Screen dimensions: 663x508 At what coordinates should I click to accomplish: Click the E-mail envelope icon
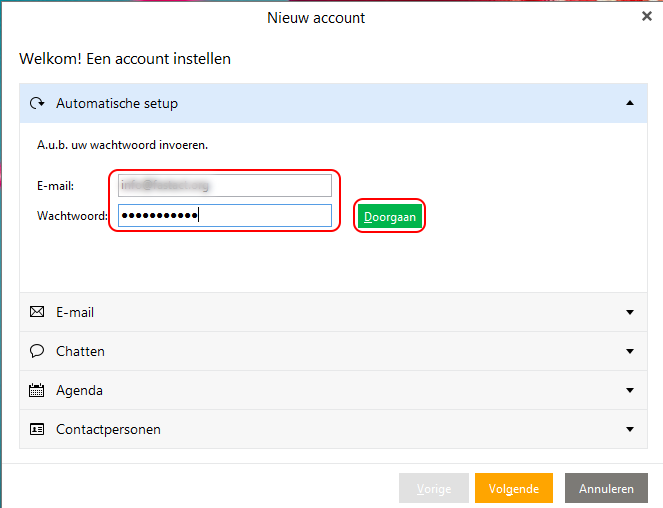37,312
